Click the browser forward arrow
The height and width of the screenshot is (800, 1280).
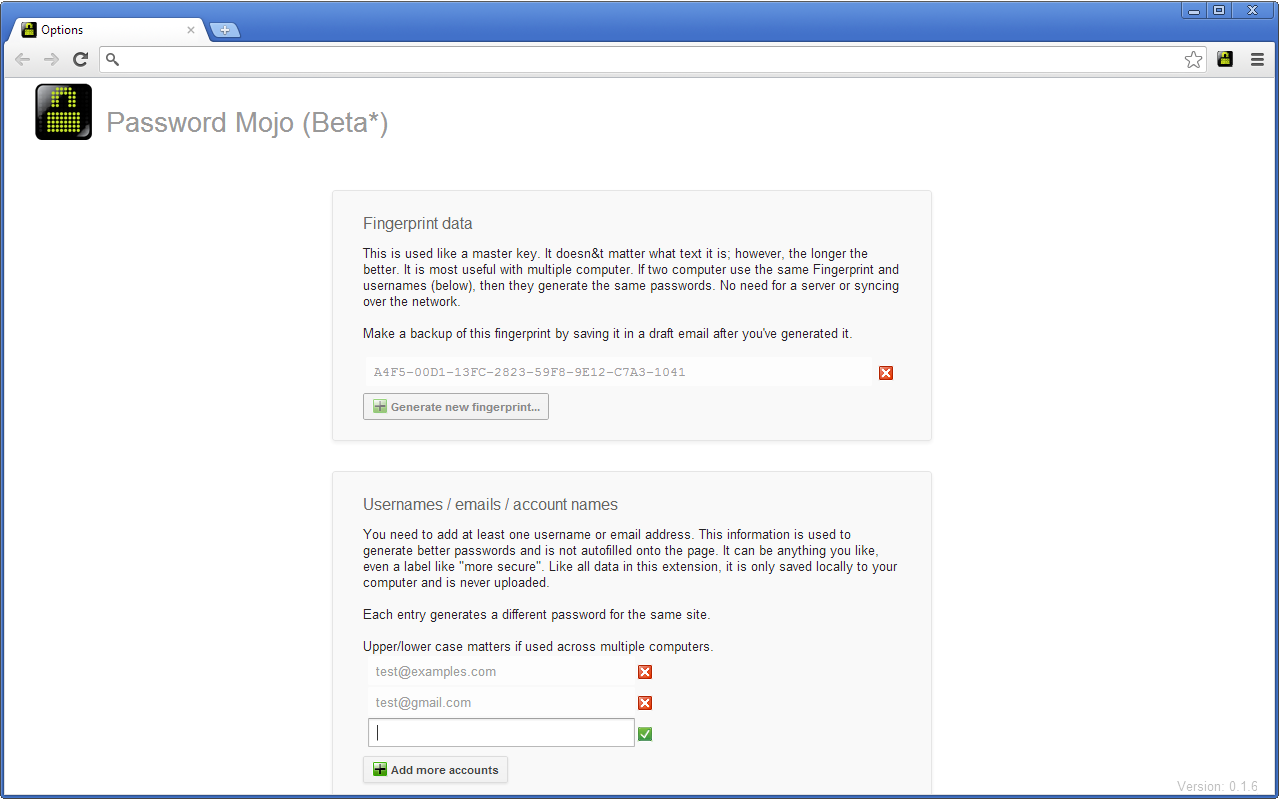51,60
